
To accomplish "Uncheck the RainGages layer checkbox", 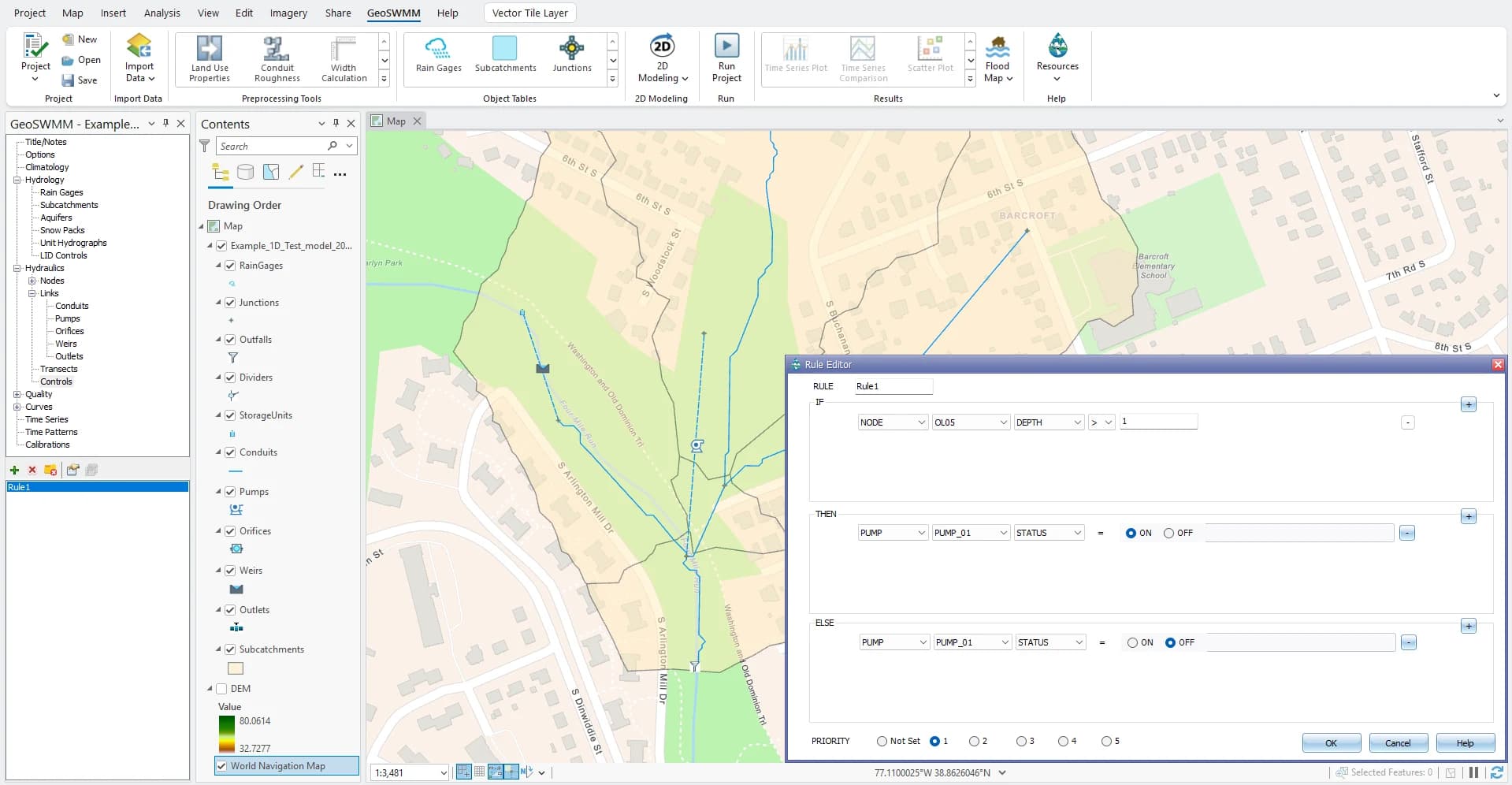I will pyautogui.click(x=230, y=266).
